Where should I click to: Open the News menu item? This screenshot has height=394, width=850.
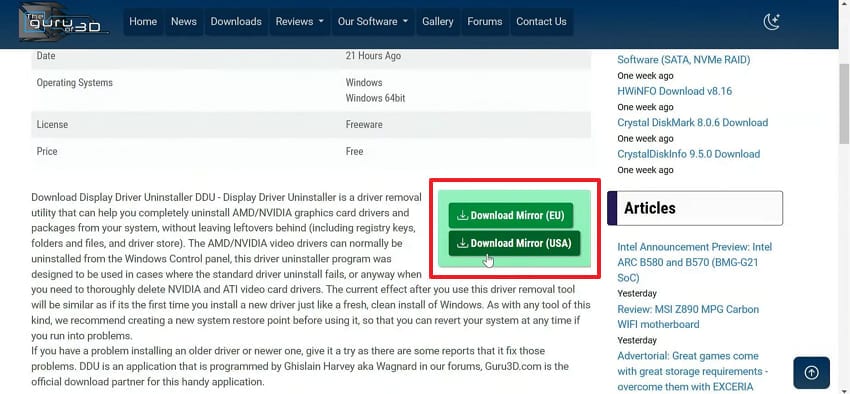pos(184,22)
